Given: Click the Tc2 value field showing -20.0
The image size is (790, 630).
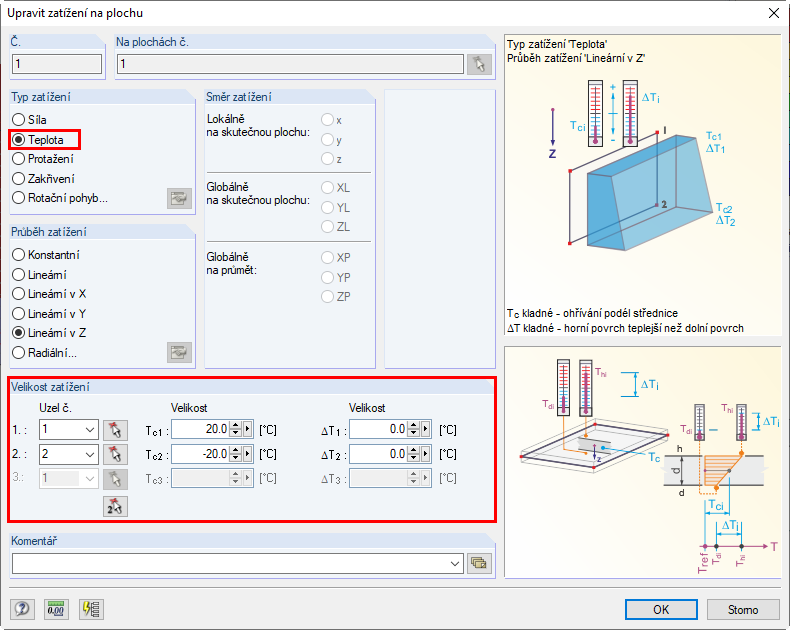Looking at the screenshot, I should pyautogui.click(x=201, y=454).
